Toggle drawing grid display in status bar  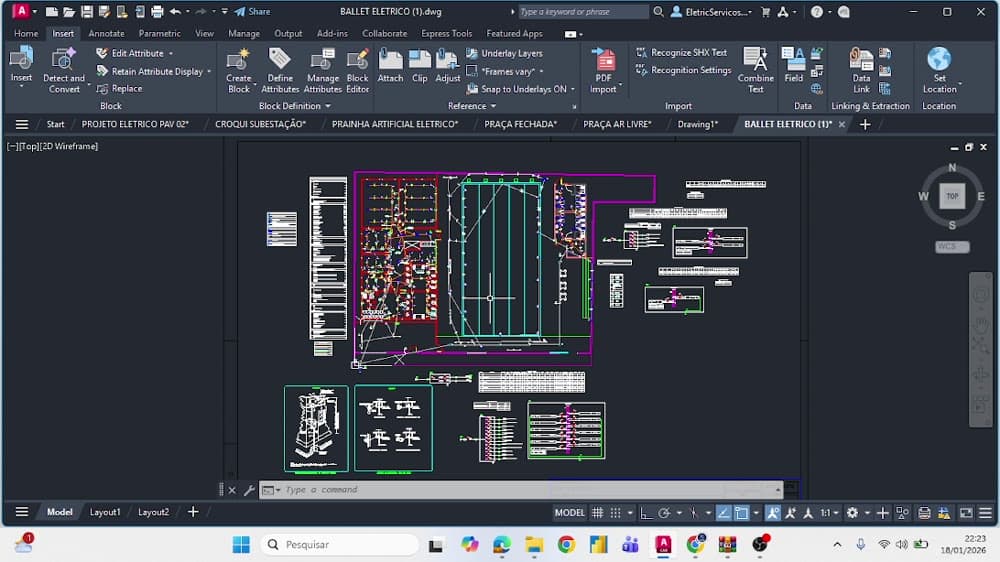pos(598,512)
